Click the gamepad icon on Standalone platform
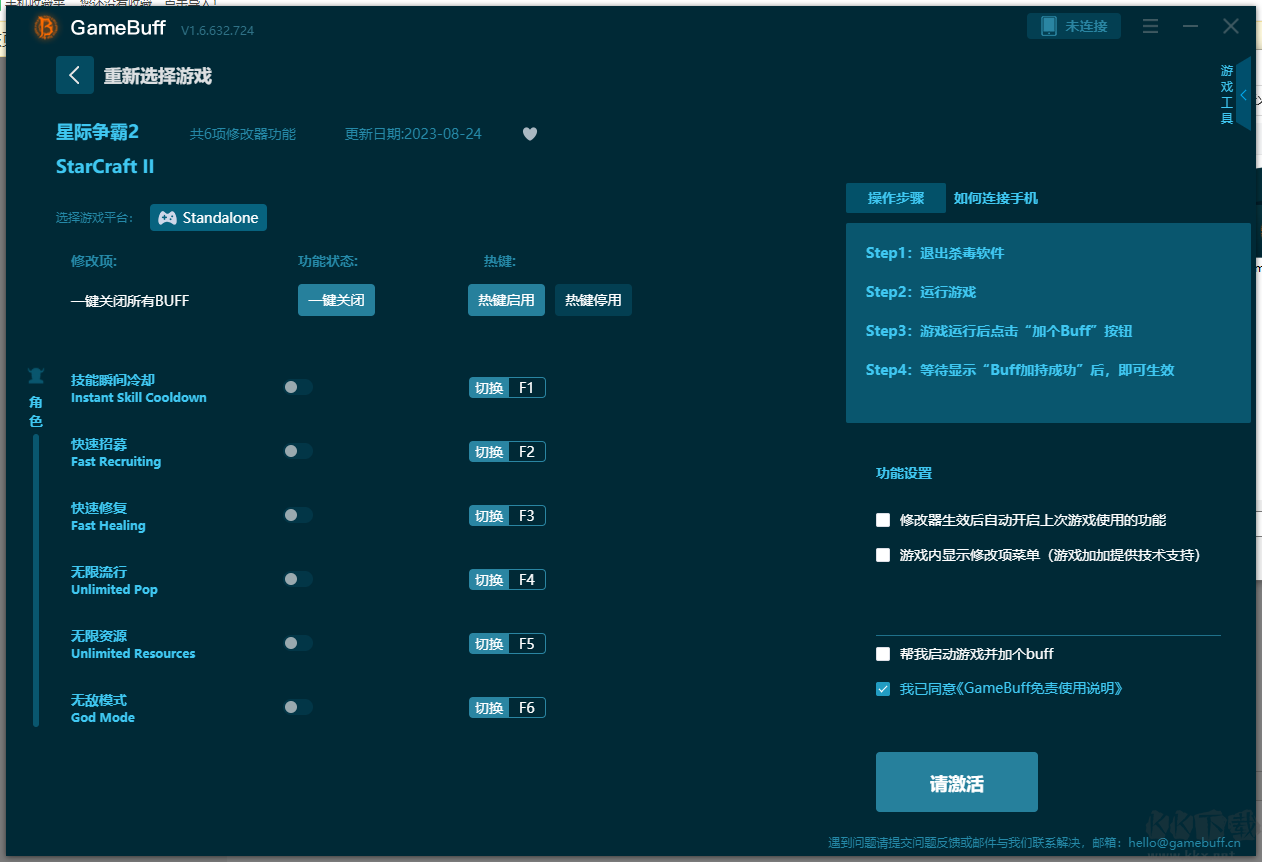This screenshot has width=1262, height=862. pos(167,218)
